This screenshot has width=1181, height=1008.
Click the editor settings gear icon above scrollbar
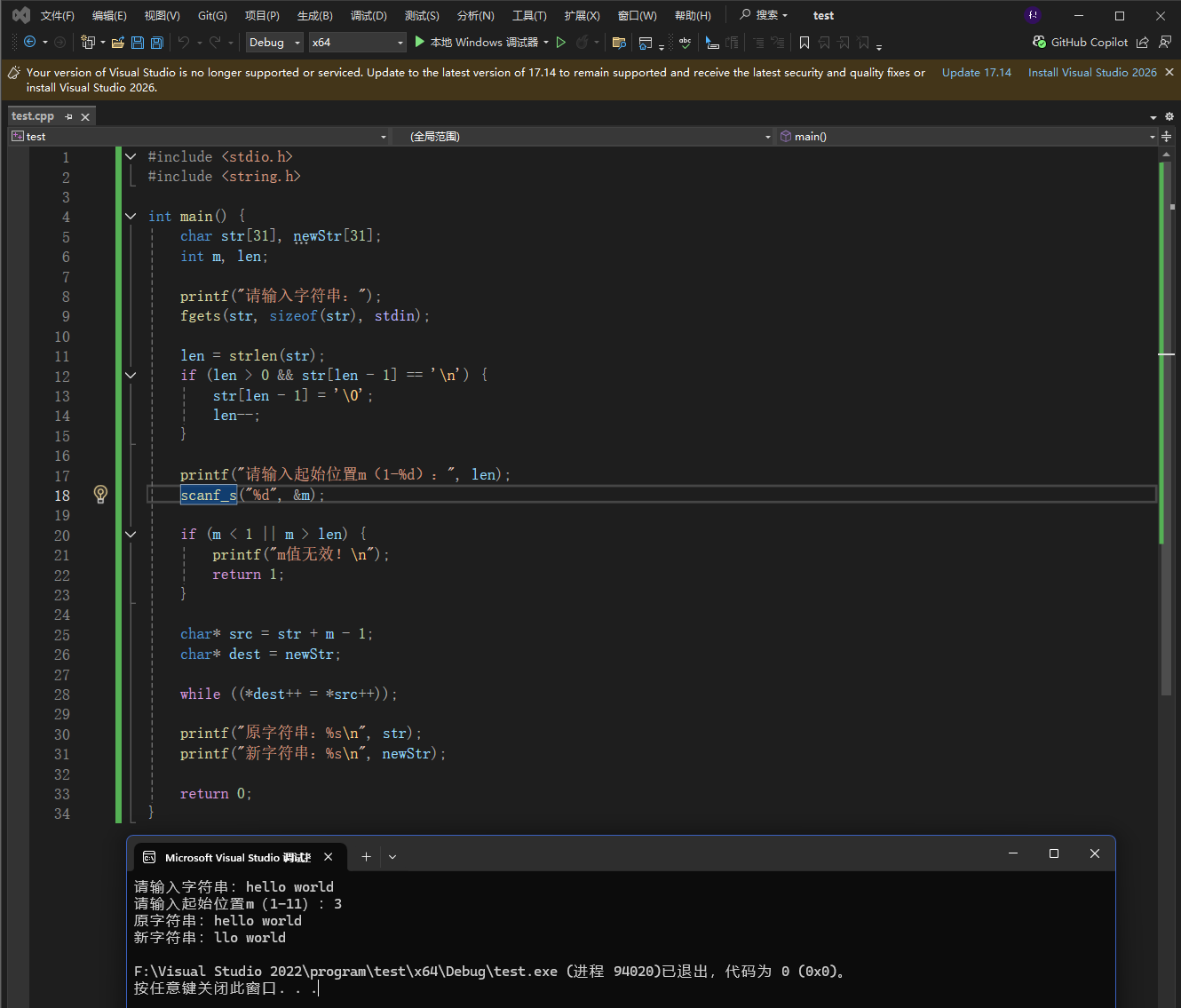pyautogui.click(x=1169, y=116)
